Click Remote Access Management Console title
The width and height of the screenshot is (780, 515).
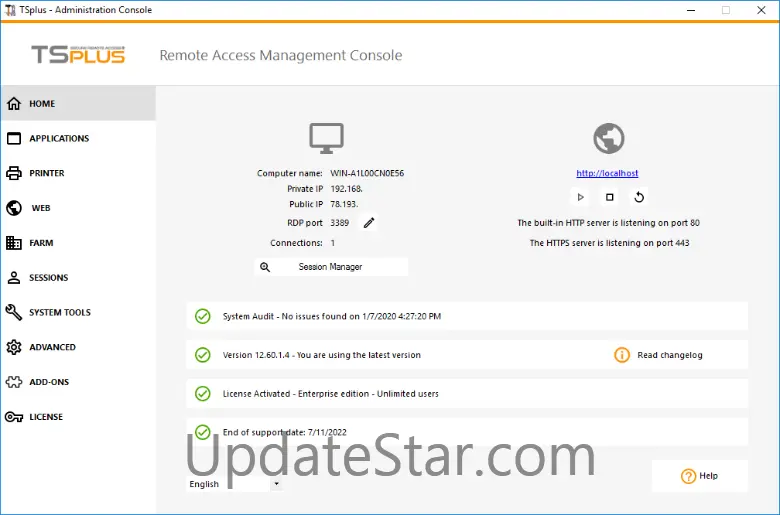pyautogui.click(x=281, y=55)
